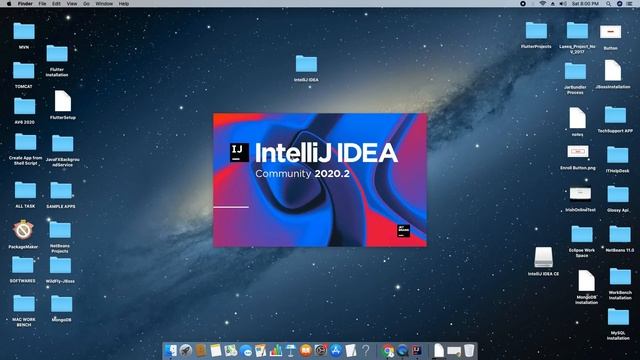Open Keynote in the Dock
This screenshot has width=640, height=360.
point(291,351)
